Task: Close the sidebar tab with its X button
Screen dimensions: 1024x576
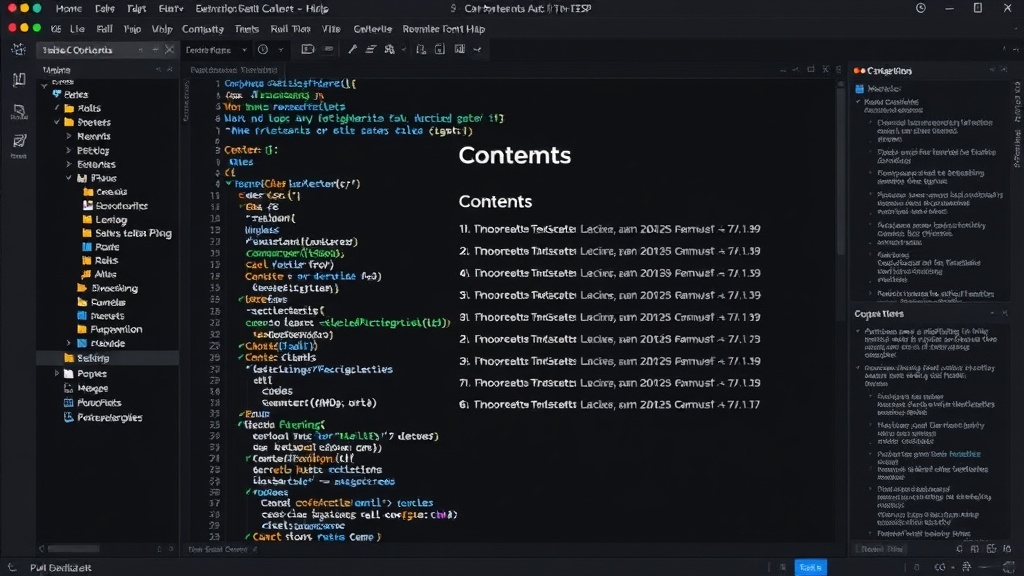Action: pos(169,50)
